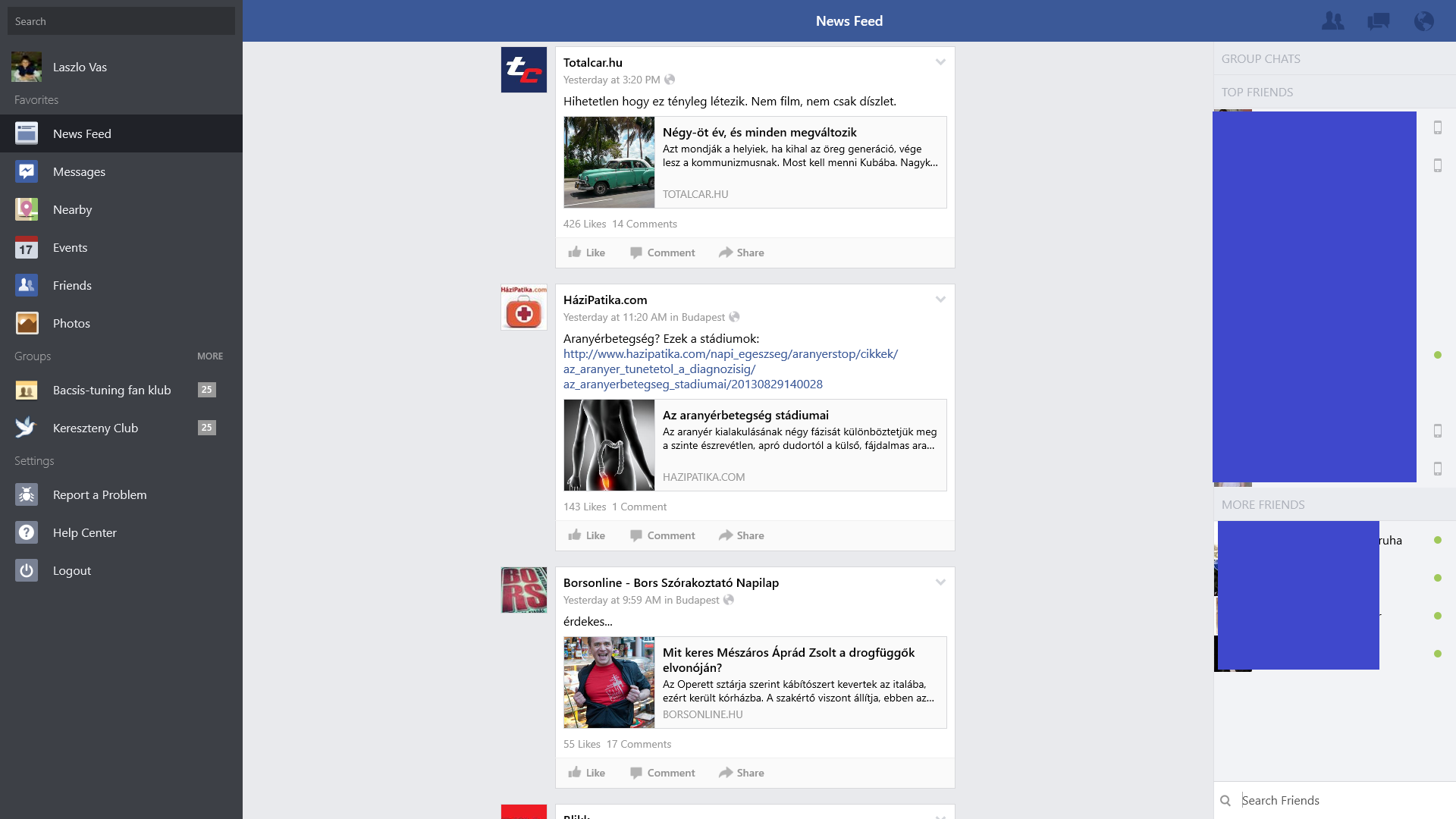The height and width of the screenshot is (819, 1456).
Task: Click the Borsonline page avatar
Action: coord(523,590)
